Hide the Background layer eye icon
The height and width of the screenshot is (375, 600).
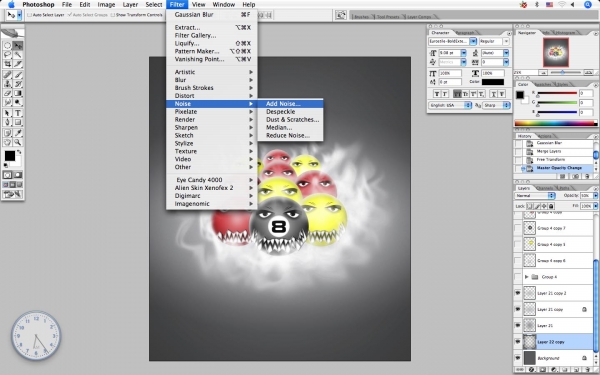518,358
